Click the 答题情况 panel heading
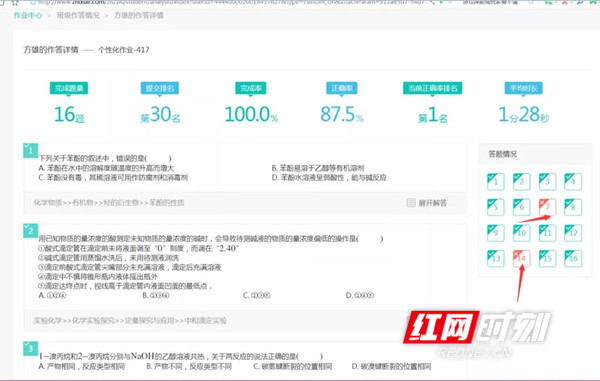The height and width of the screenshot is (381, 600). tap(502, 154)
